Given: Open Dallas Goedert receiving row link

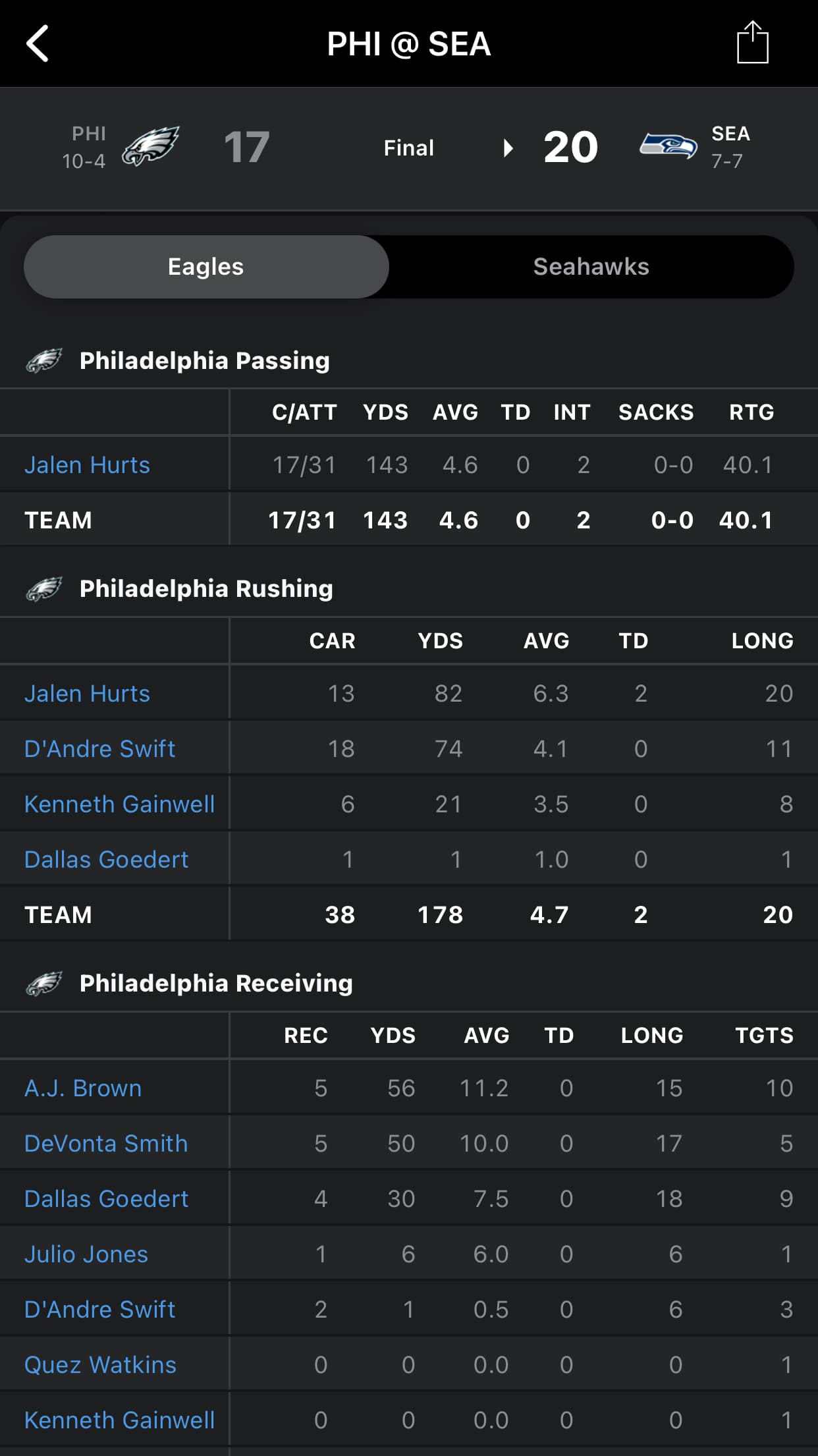Looking at the screenshot, I should coord(106,1198).
